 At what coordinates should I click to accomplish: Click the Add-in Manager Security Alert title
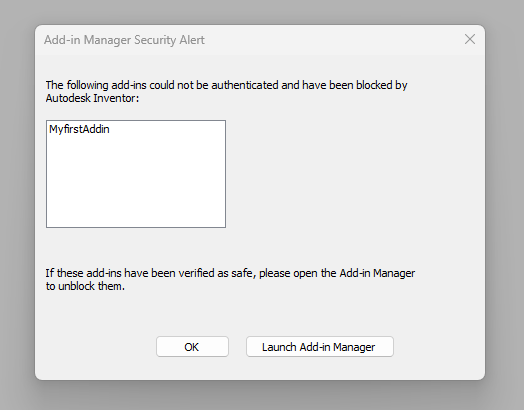[124, 40]
